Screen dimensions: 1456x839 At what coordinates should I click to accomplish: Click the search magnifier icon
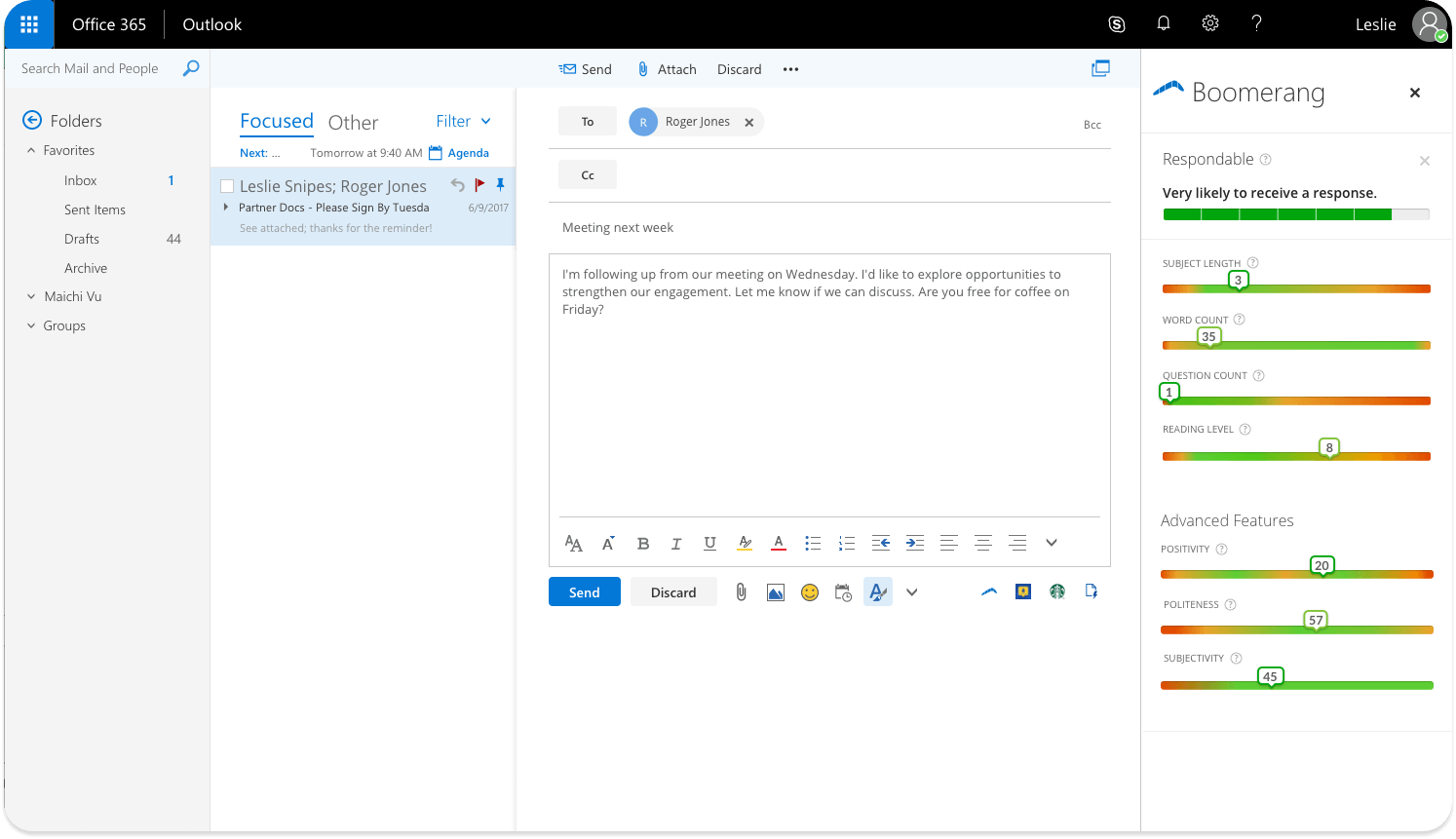pyautogui.click(x=191, y=68)
